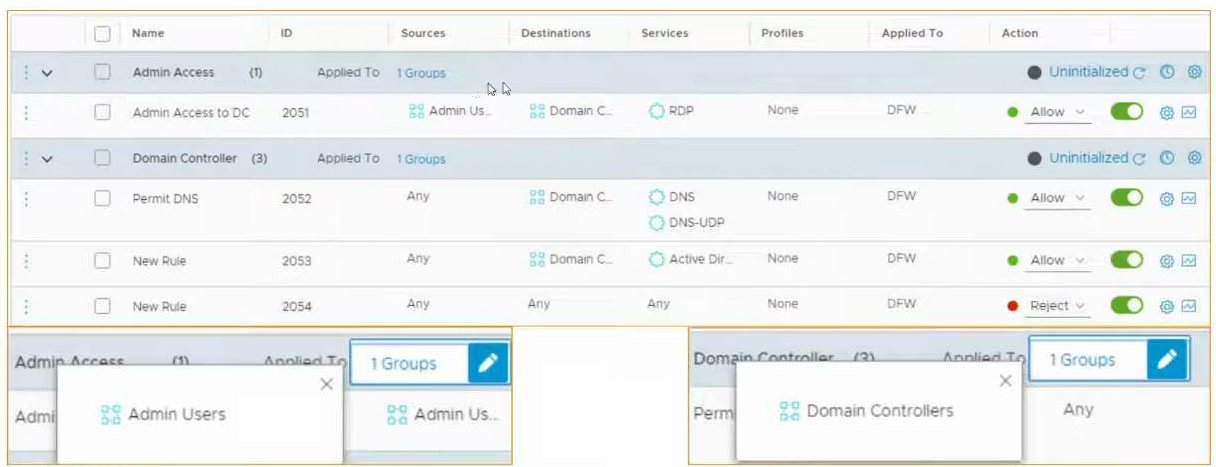Refresh the Admin Access Uninitialized status
This screenshot has height=467, width=1216.
(1139, 73)
